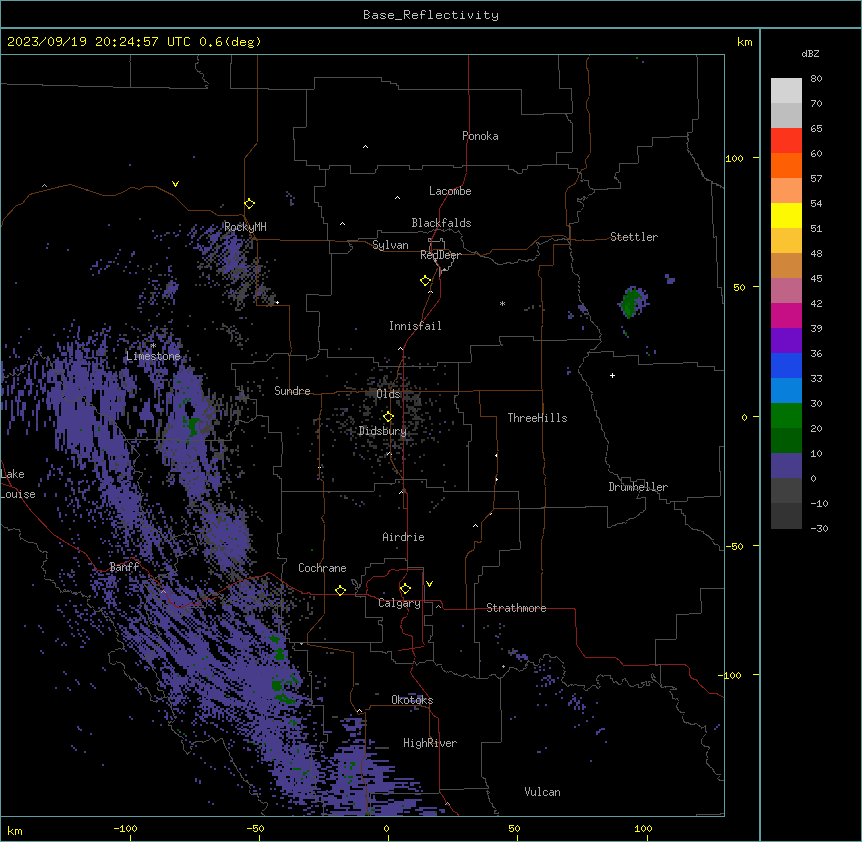The image size is (862, 842).
Task: Click the Didsbury label
Action: coord(383,431)
